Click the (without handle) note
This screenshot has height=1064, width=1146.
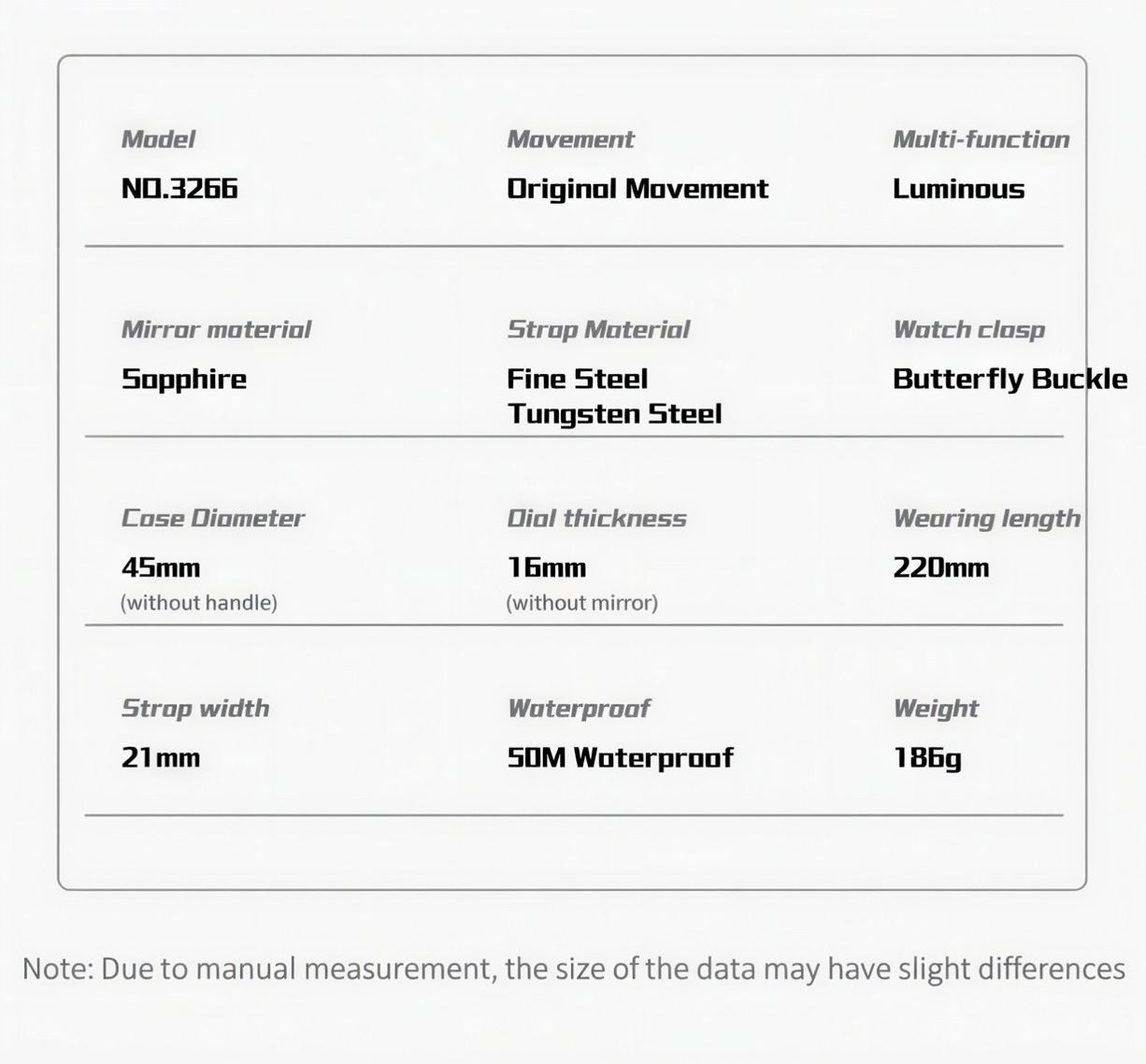click(x=199, y=603)
